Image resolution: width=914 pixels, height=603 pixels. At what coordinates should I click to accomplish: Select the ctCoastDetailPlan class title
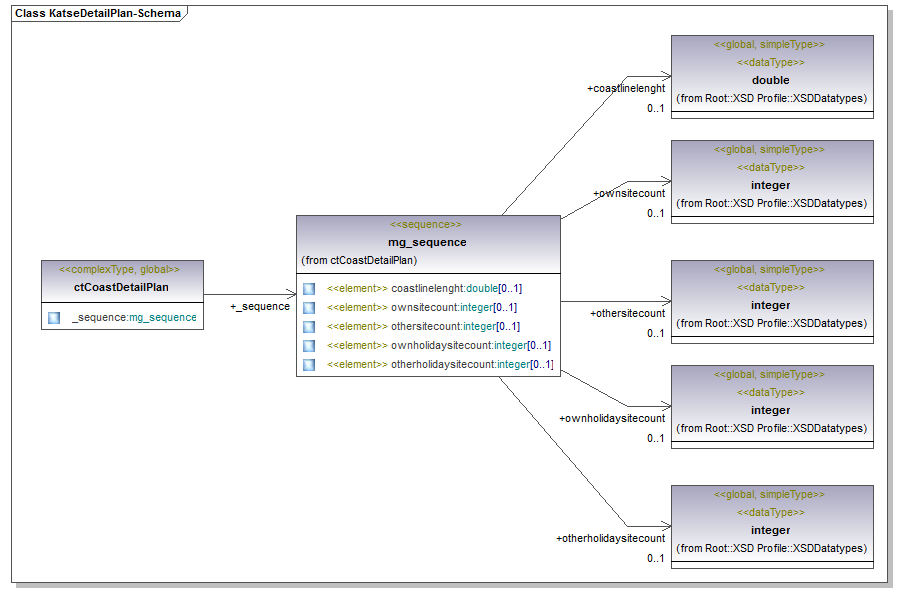(x=121, y=287)
